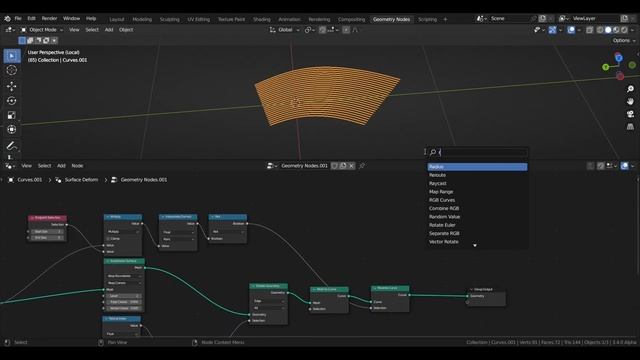Screen dimensions: 640x360
Task: Open Global transform orientation dropdown
Action: (284, 30)
